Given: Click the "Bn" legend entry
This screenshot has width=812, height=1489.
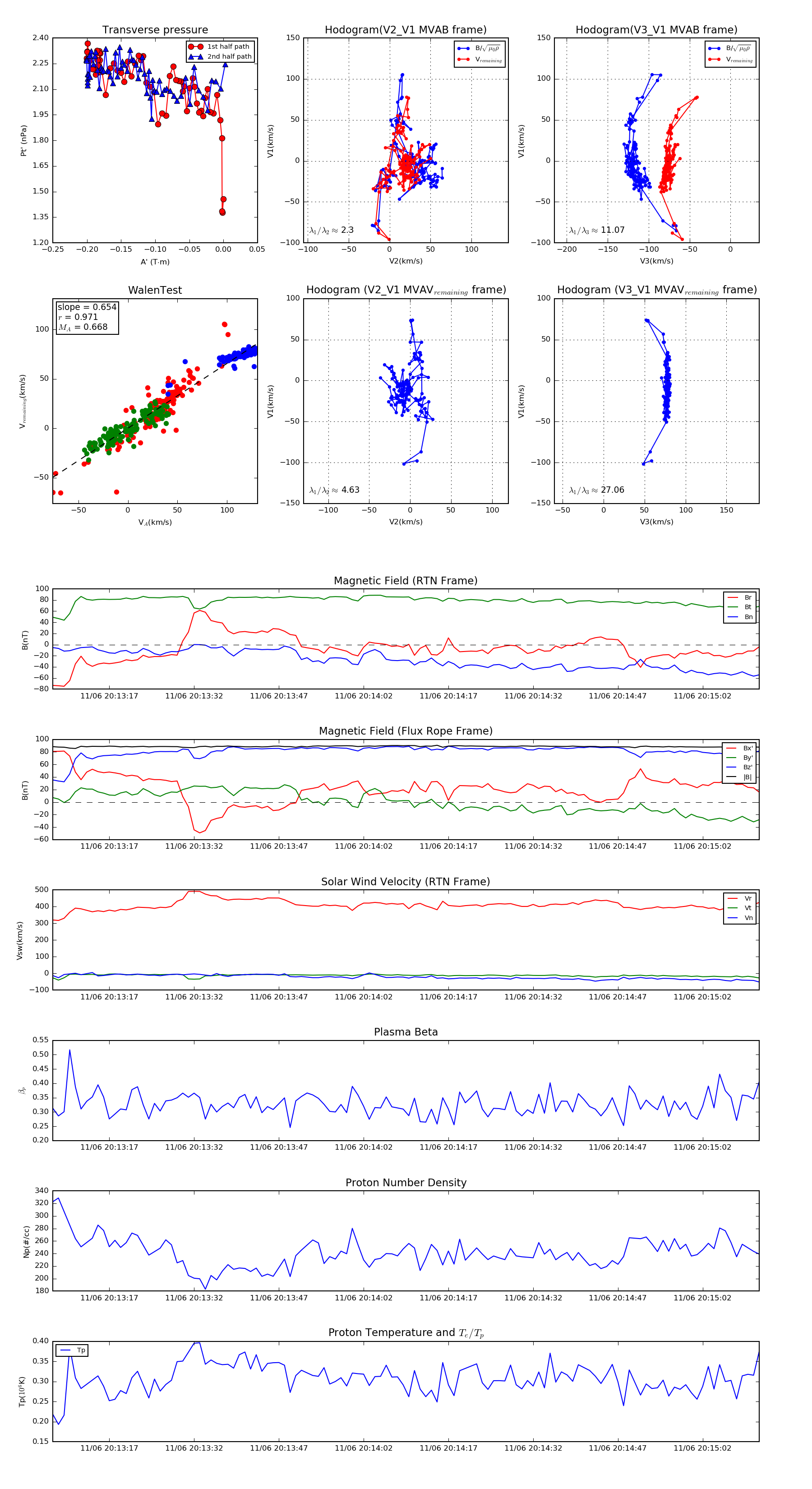Looking at the screenshot, I should point(740,617).
